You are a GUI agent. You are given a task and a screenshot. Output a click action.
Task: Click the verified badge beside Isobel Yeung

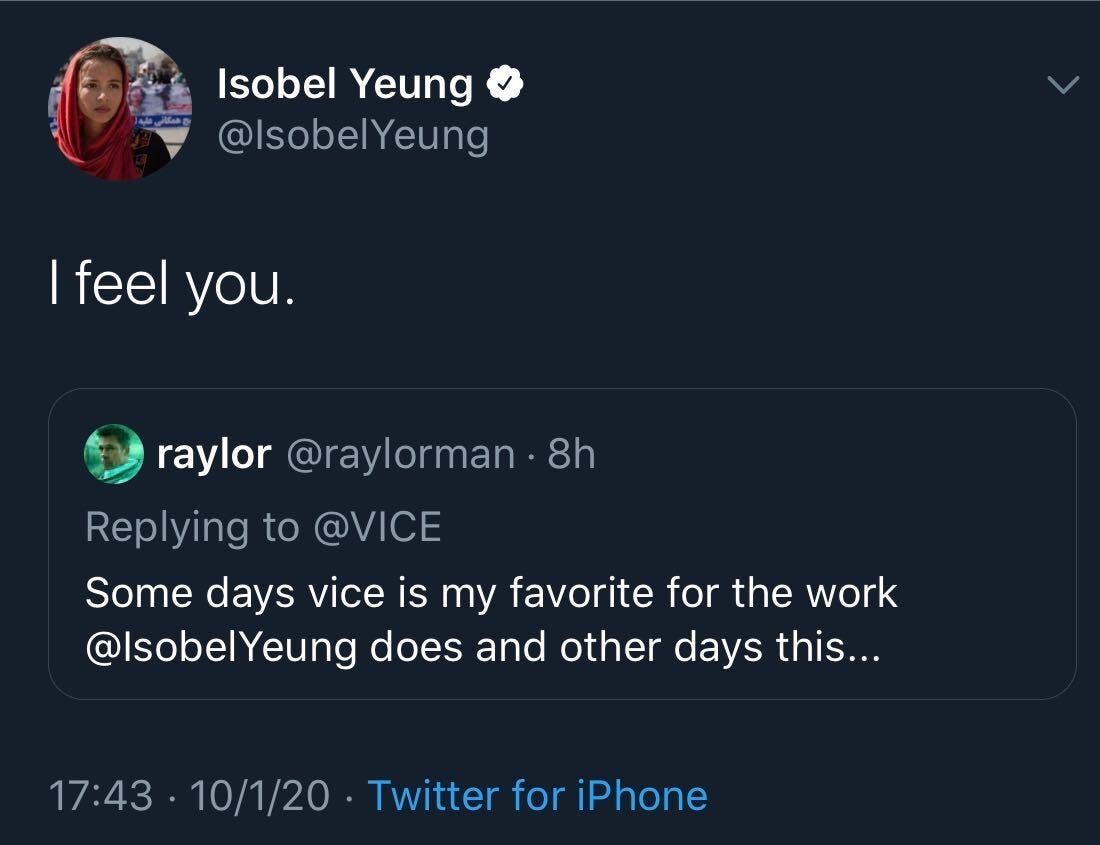point(506,87)
